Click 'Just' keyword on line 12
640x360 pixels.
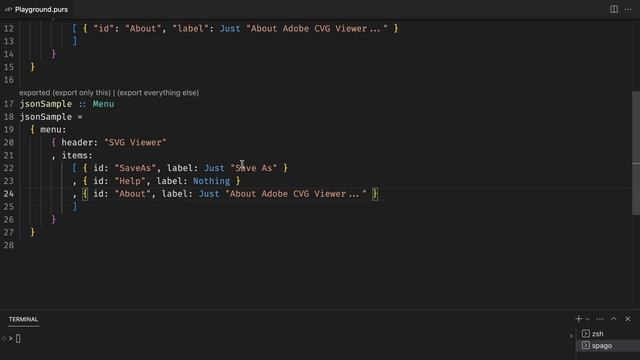click(x=230, y=29)
